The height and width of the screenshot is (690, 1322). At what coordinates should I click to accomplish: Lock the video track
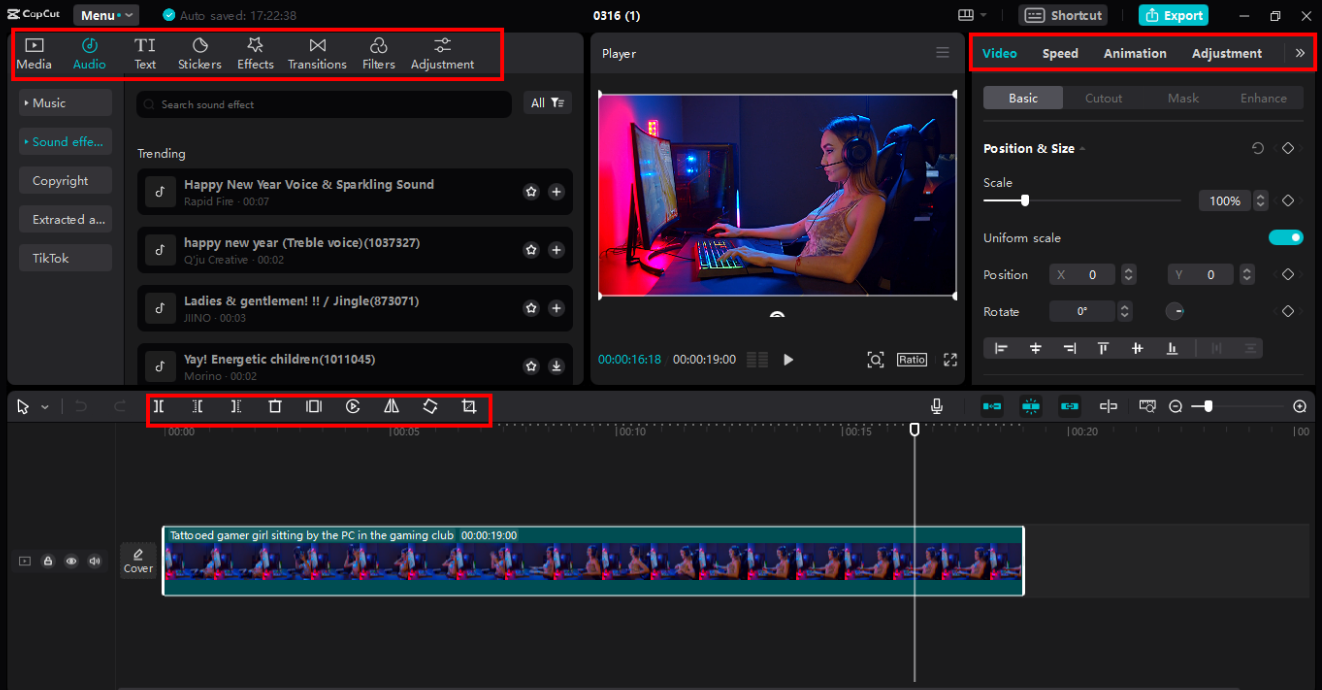coord(48,561)
